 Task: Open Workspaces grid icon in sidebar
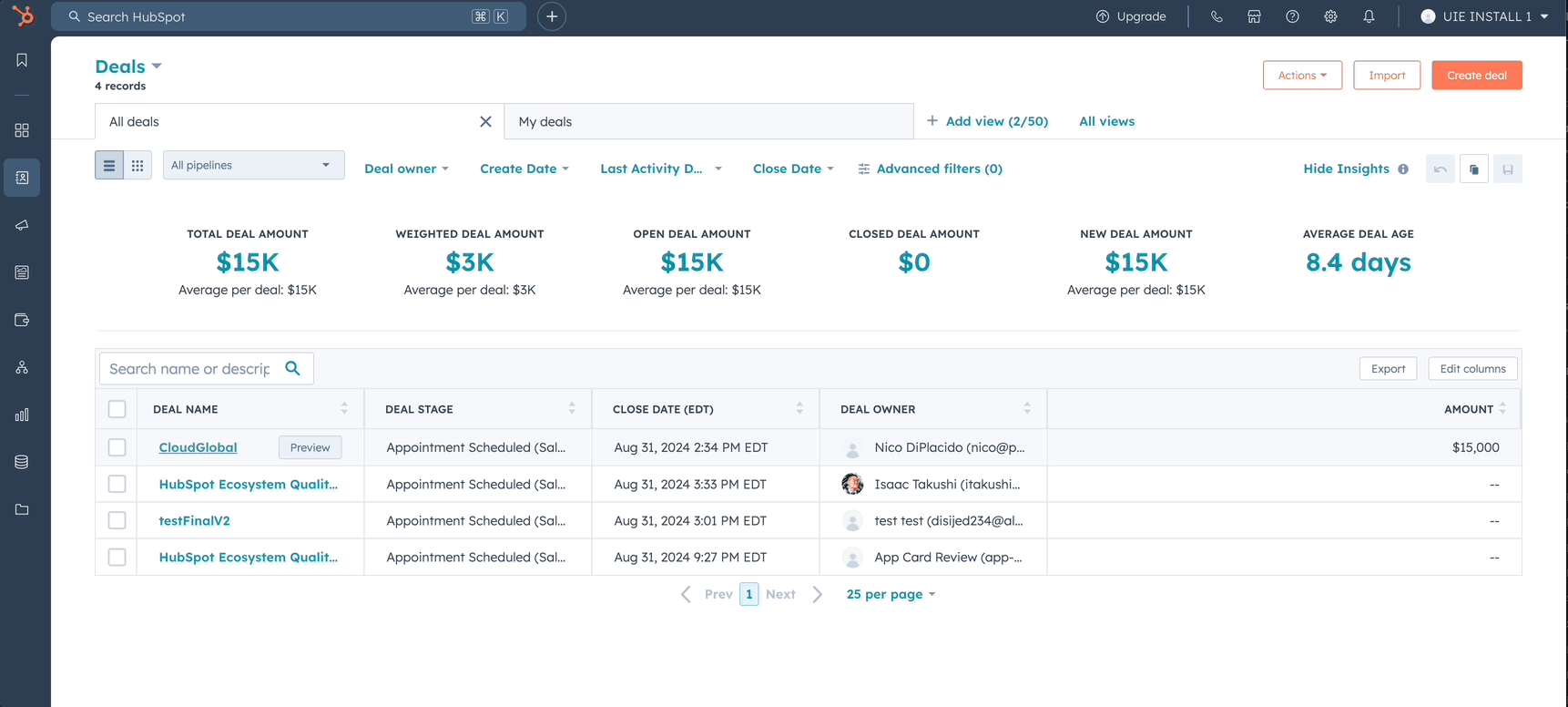click(x=22, y=130)
